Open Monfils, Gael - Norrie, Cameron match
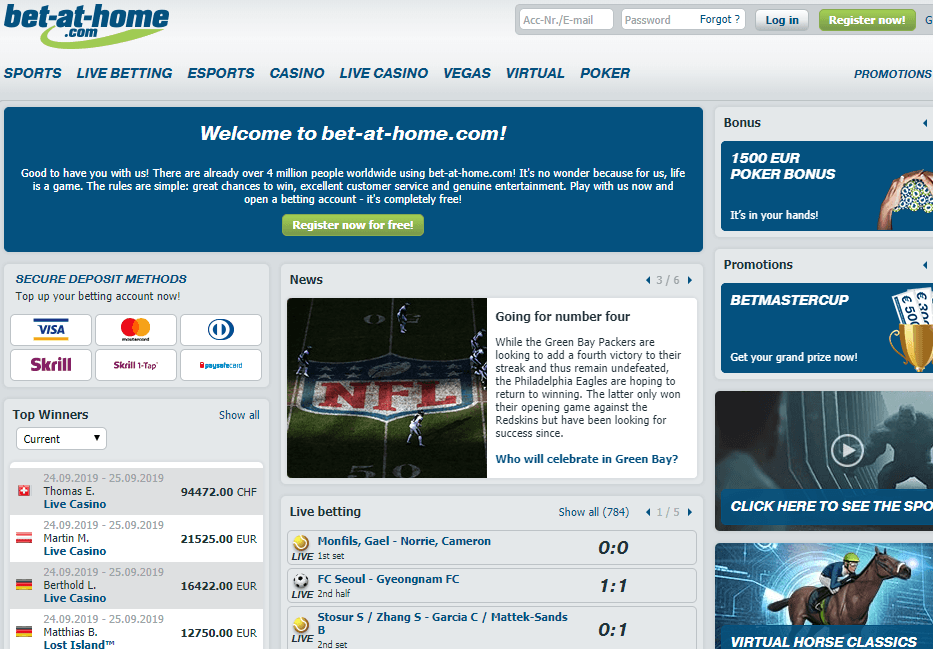This screenshot has width=933, height=649. (x=404, y=541)
